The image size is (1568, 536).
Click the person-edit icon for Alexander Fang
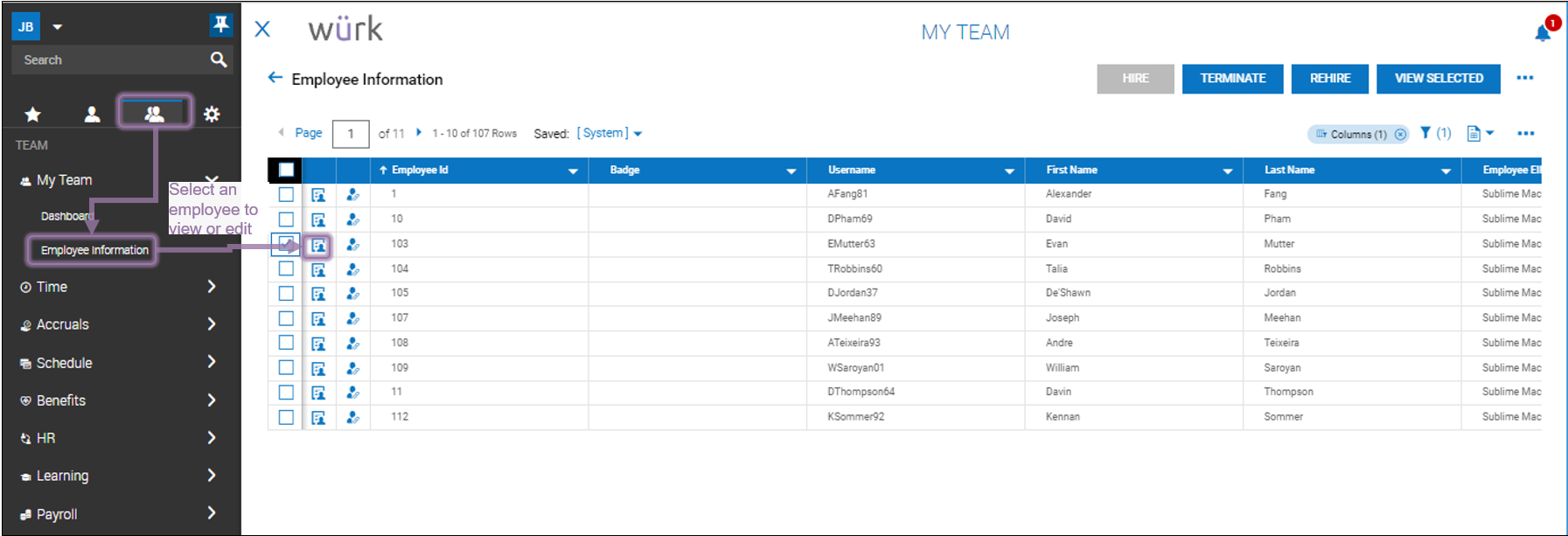(x=352, y=195)
